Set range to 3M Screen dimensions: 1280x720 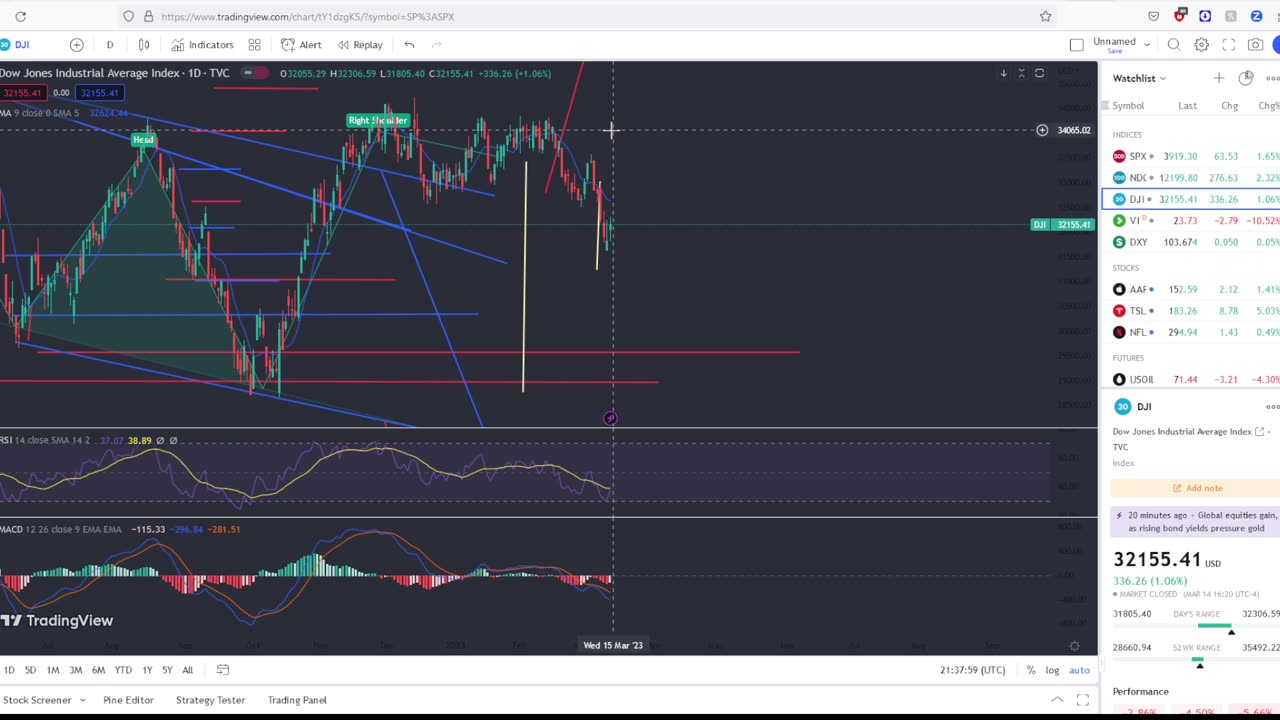[75, 670]
